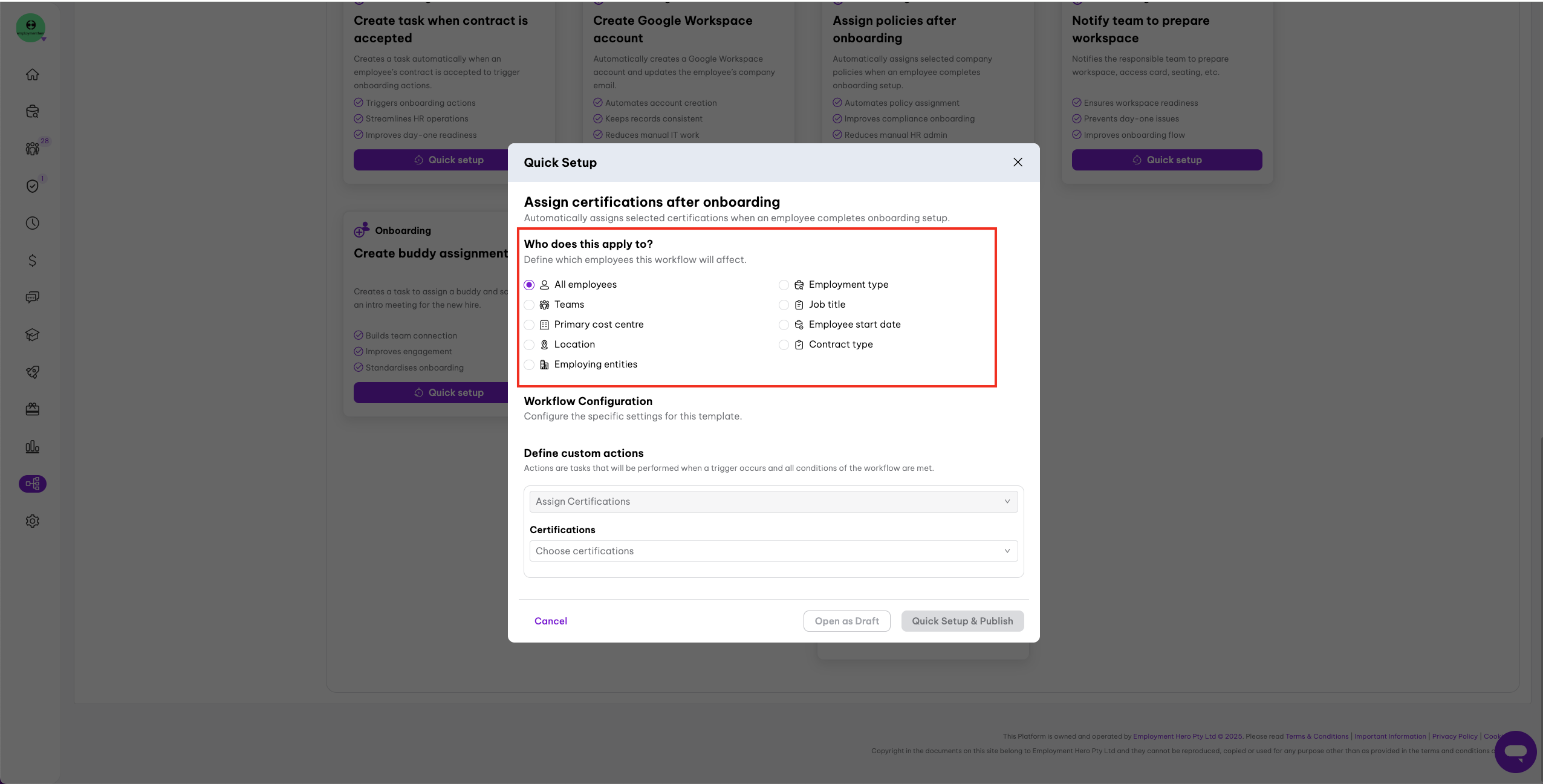Click the settings gear sidebar icon
The height and width of the screenshot is (784, 1543).
(x=33, y=521)
